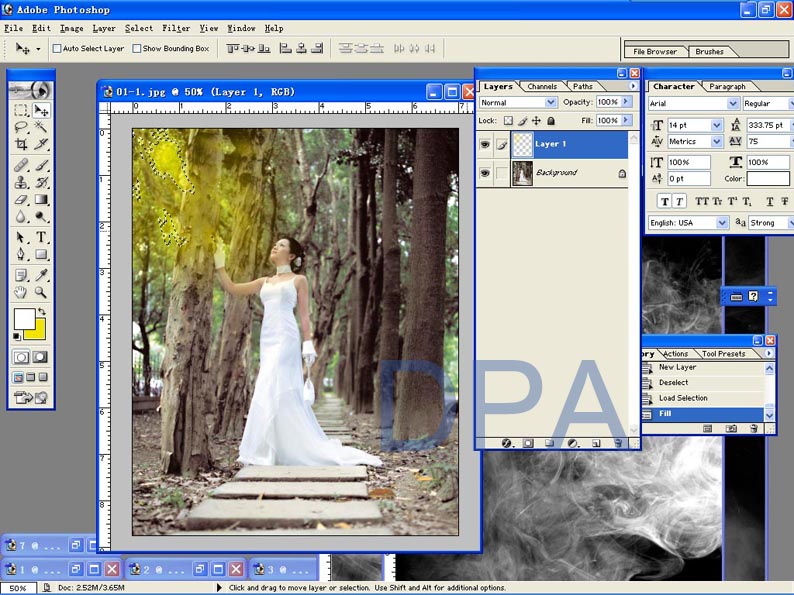
Task: Open the 14 pt font size dropdown
Action: [x=717, y=125]
